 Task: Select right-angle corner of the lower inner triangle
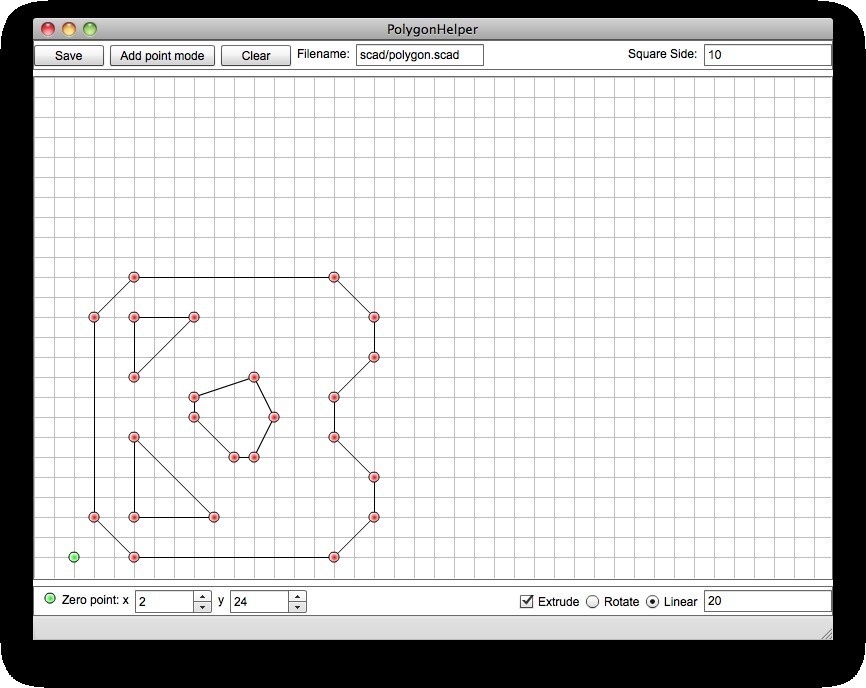(134, 517)
